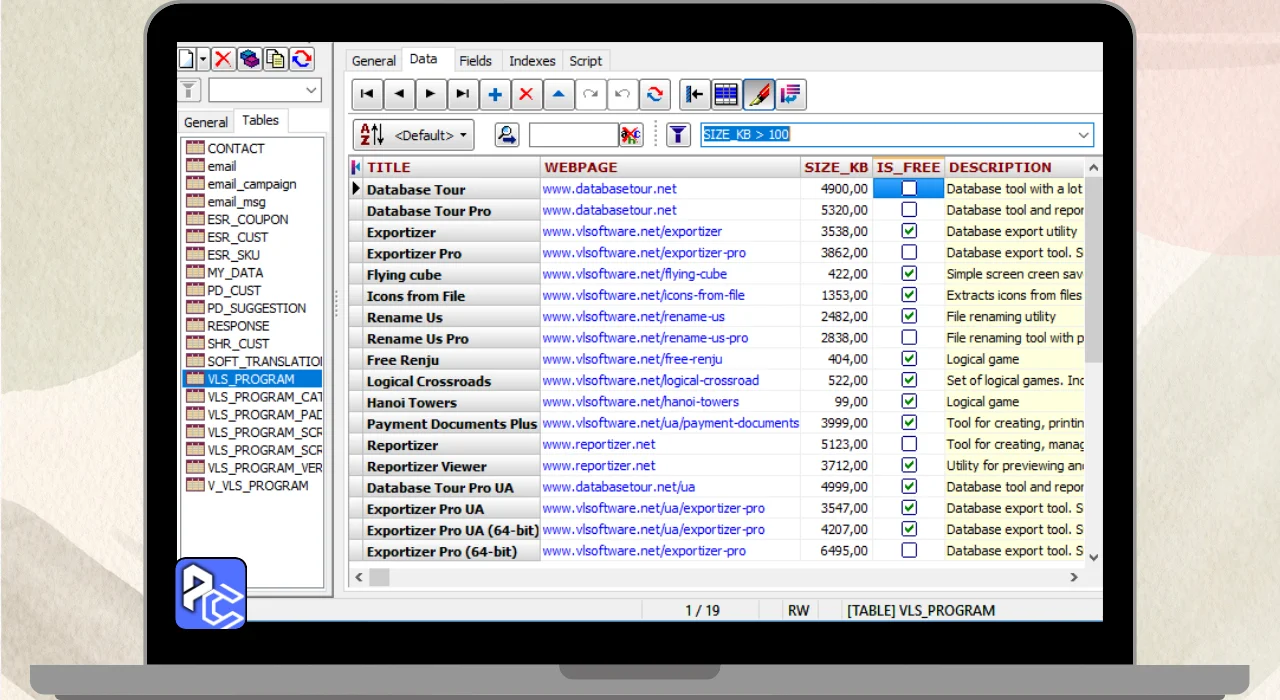This screenshot has height=700, width=1280.
Task: Open the www.reportizer.net link for Reportizer Viewer
Action: coord(599,466)
